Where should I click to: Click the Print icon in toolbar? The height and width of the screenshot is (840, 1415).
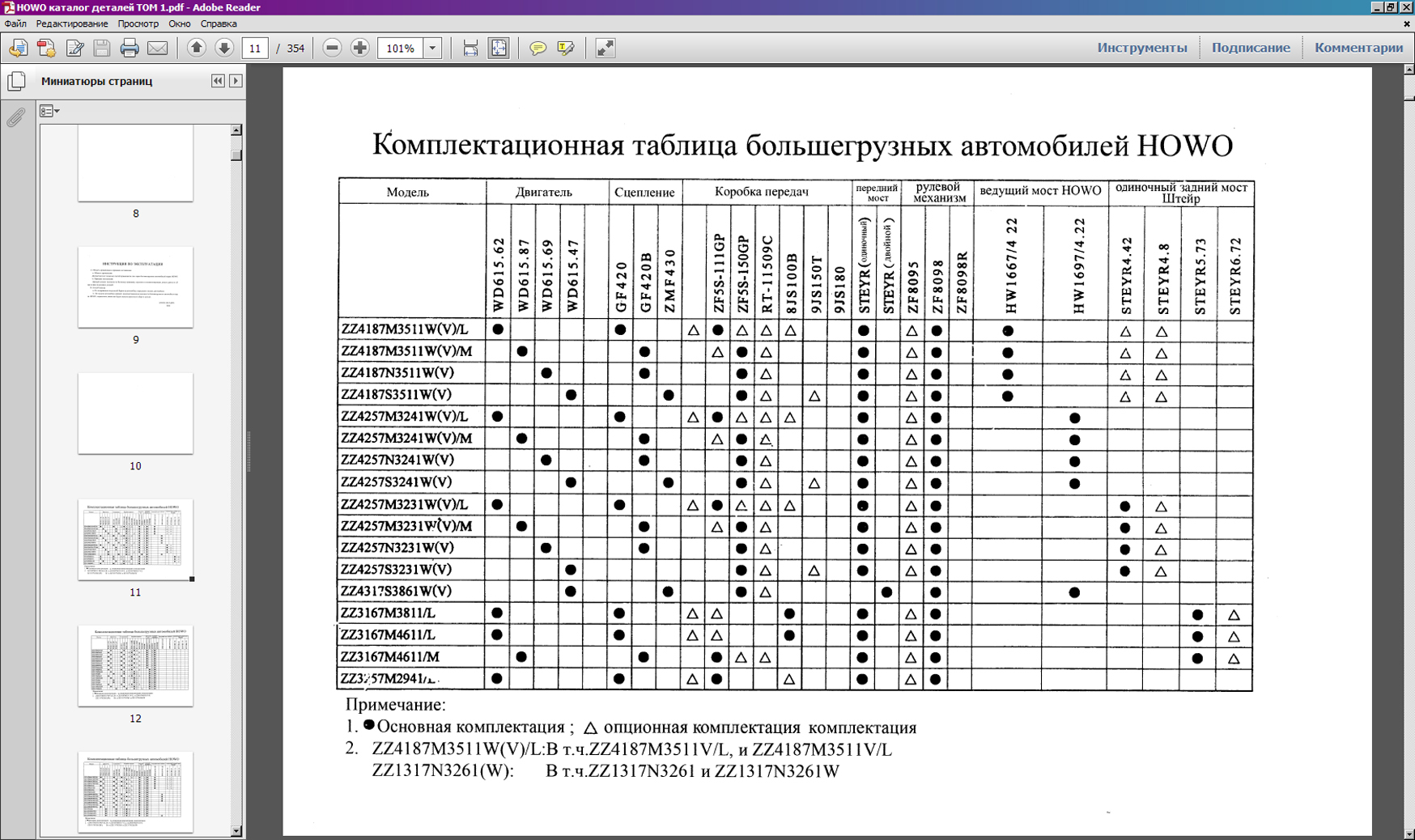pos(130,49)
